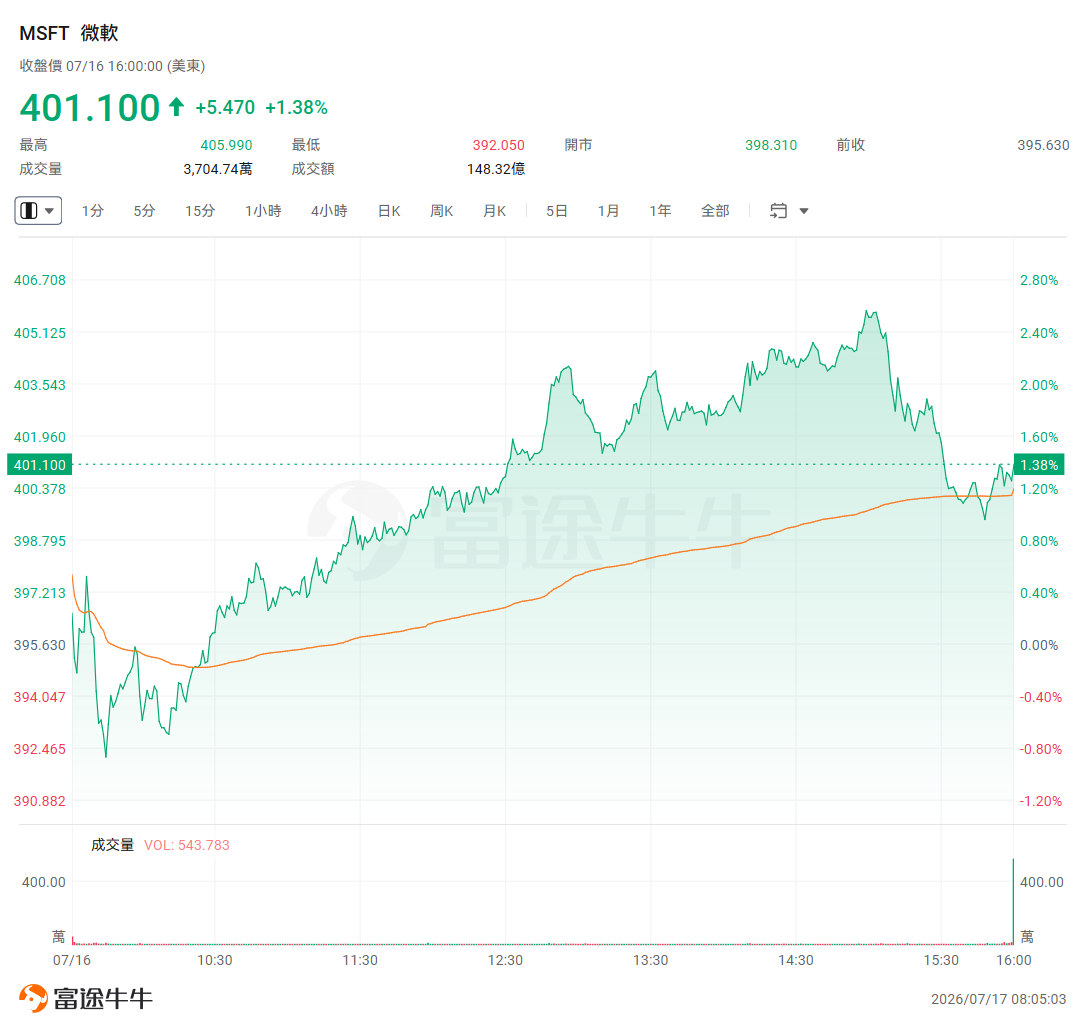This screenshot has width=1086, height=1031.
Task: Switch to the 5分 interval tab
Action: coord(144,211)
